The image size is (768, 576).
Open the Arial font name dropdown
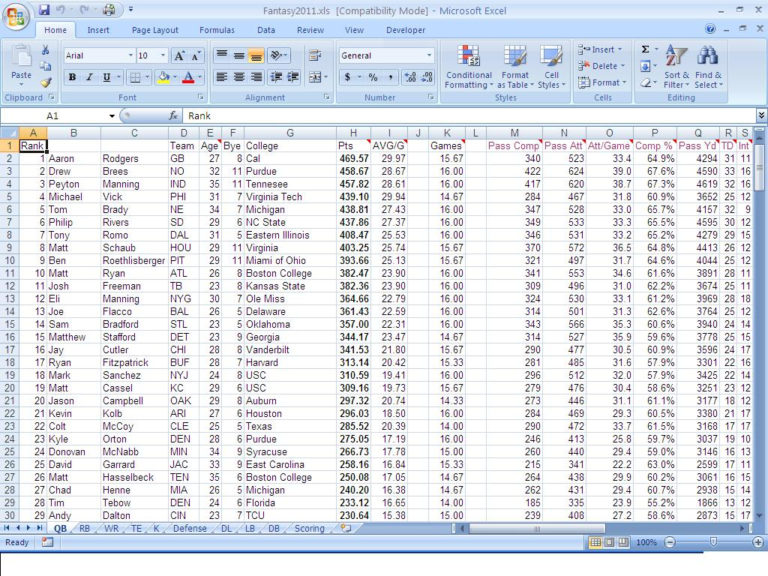pos(130,55)
